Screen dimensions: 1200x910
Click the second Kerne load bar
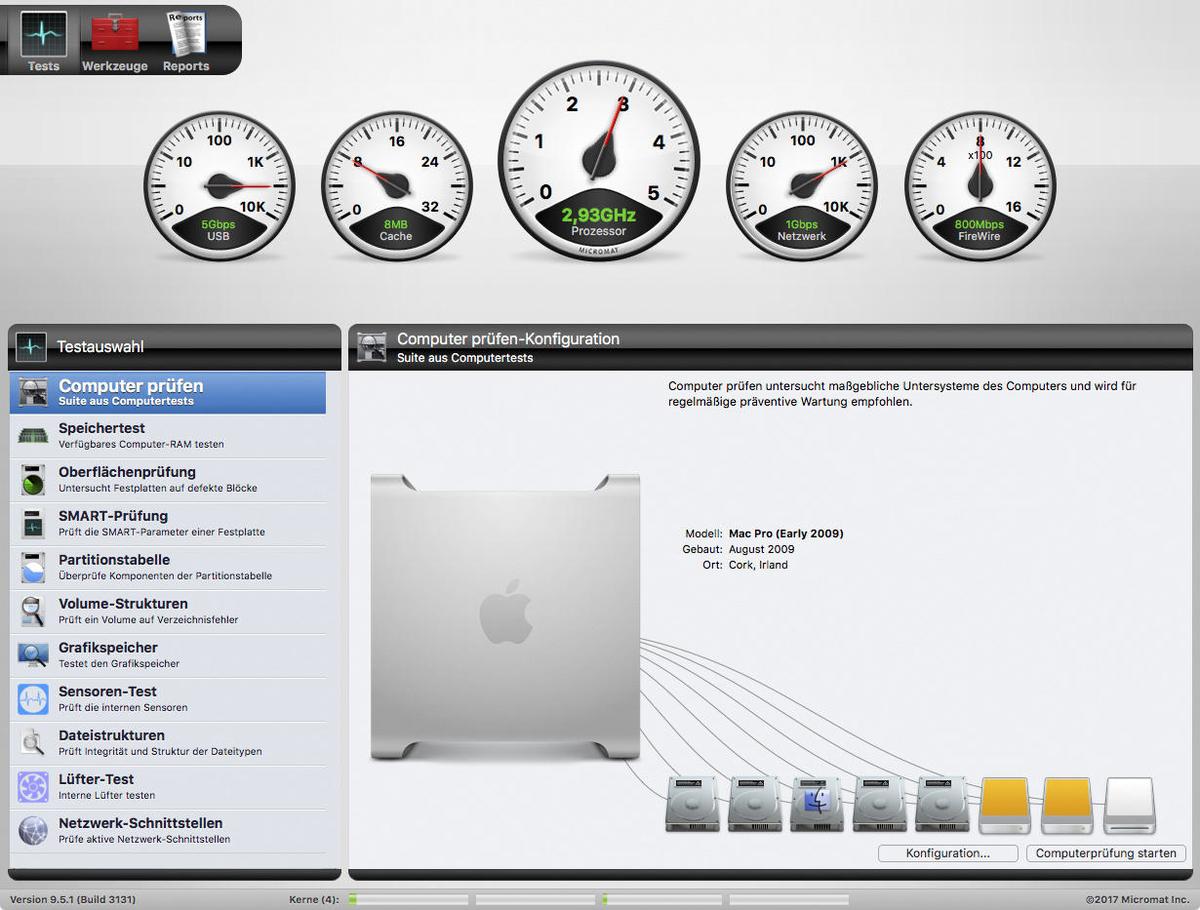(x=535, y=900)
